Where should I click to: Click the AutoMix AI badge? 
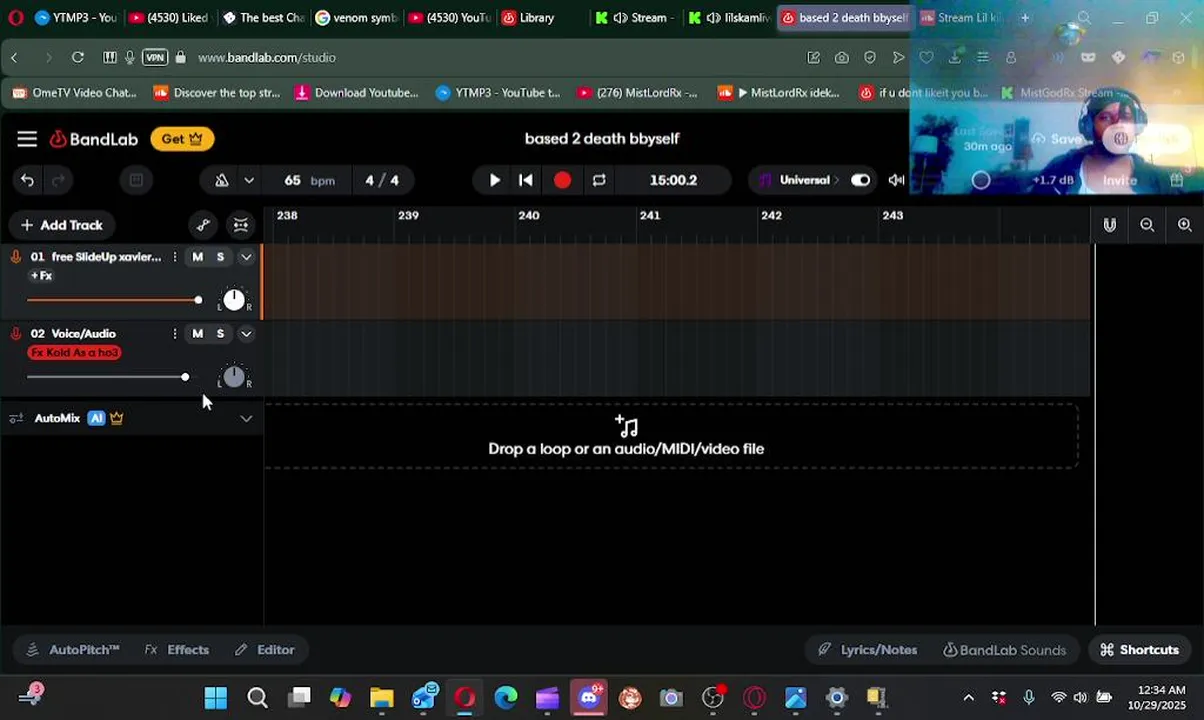tap(96, 418)
